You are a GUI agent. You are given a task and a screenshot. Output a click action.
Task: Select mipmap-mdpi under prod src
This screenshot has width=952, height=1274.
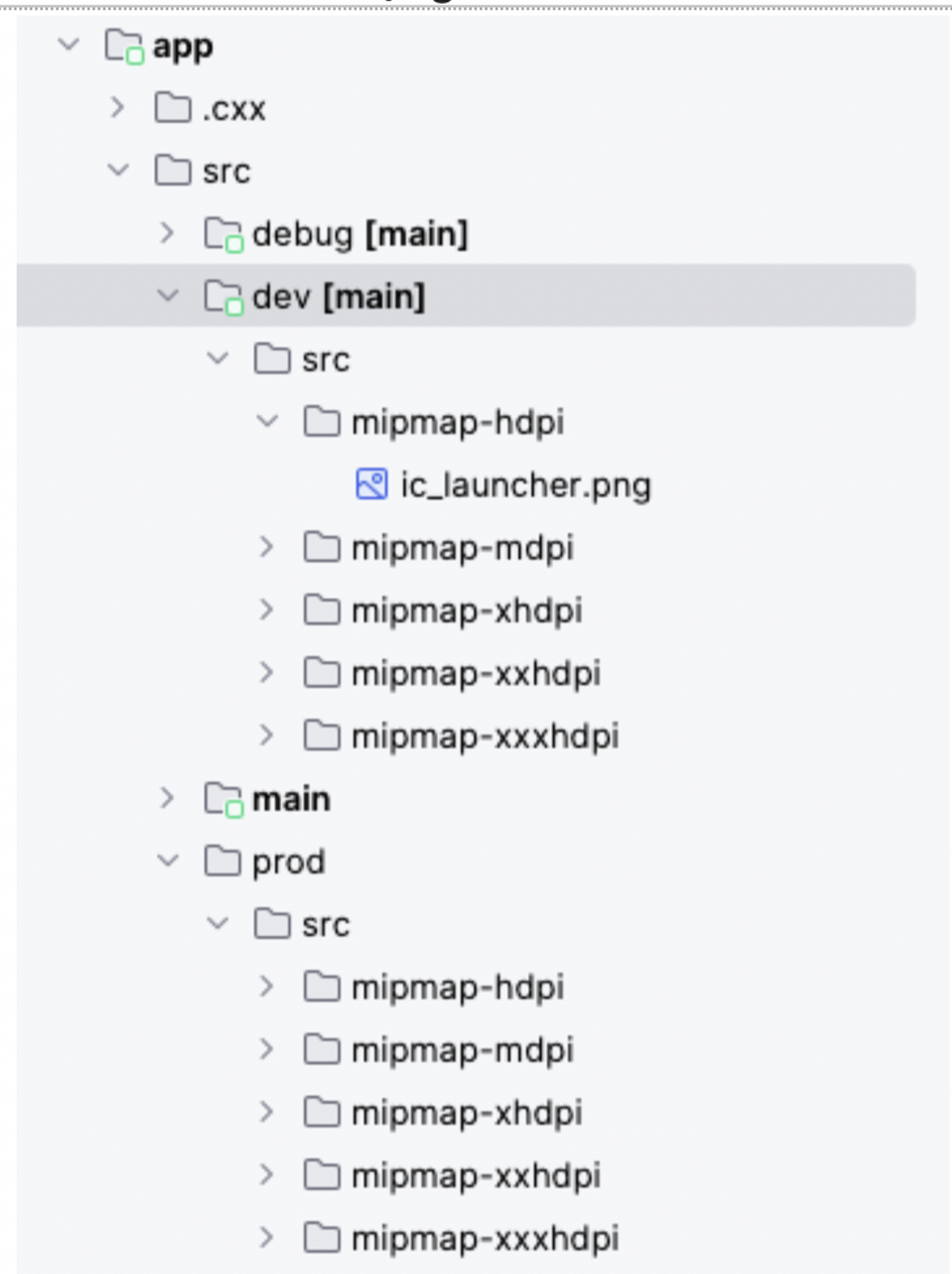point(462,1050)
